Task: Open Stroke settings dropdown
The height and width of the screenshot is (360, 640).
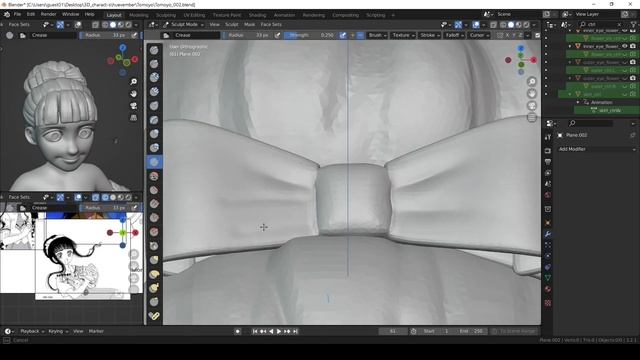Action: point(429,36)
